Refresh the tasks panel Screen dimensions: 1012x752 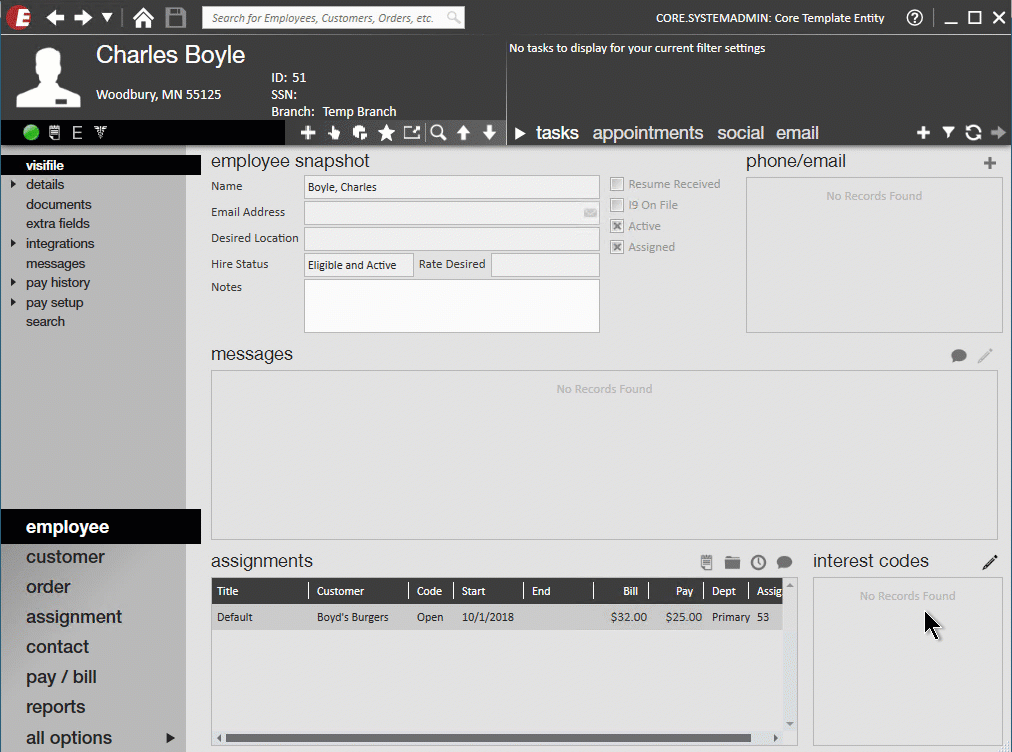tap(973, 133)
